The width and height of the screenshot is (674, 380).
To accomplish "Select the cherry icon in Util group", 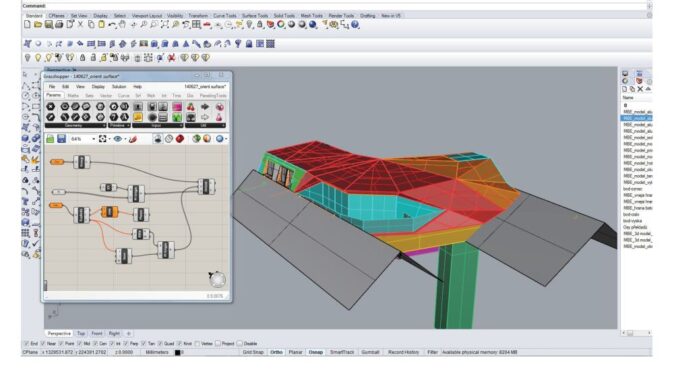I will click(190, 107).
